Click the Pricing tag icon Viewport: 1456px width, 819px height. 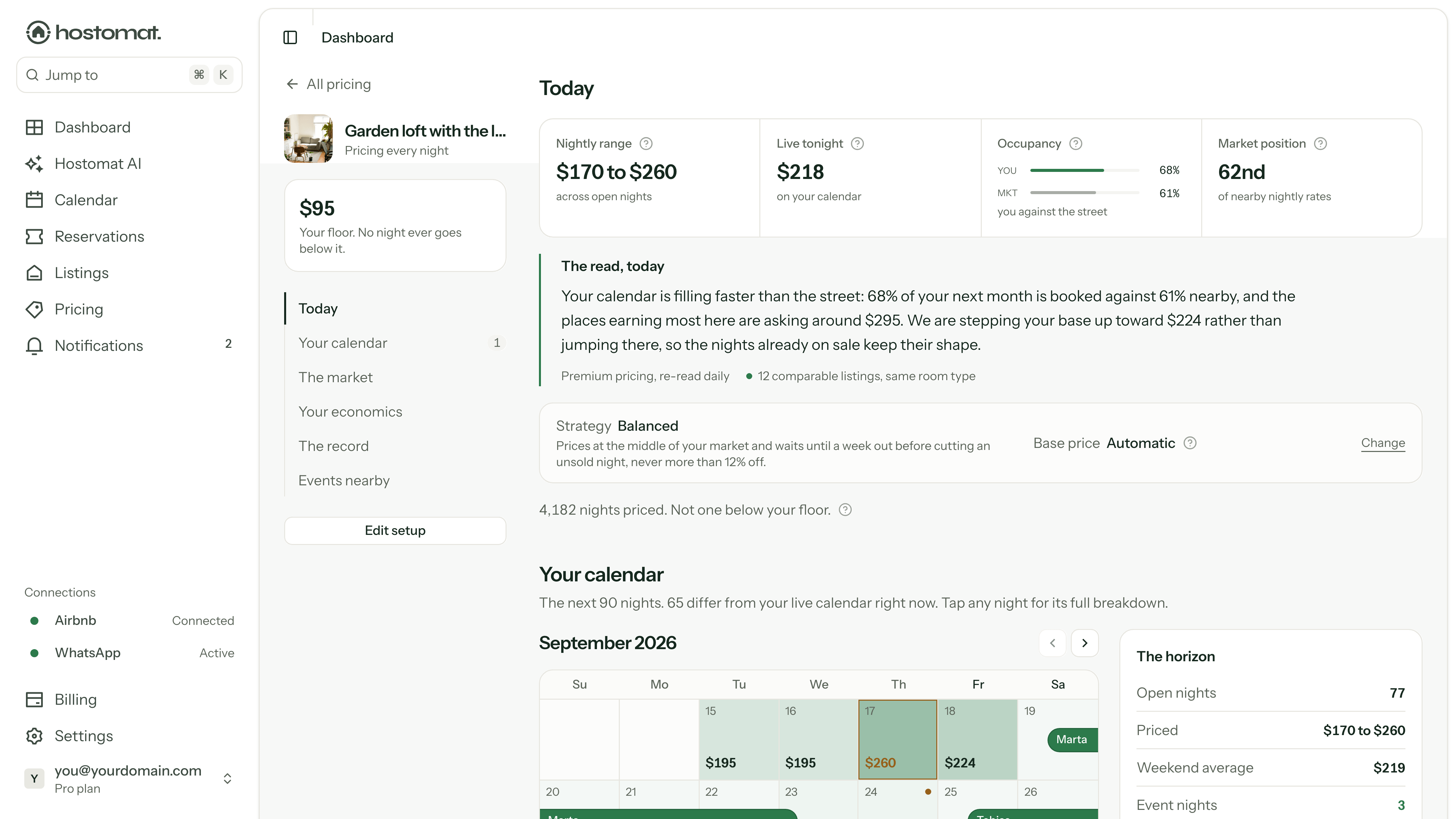tap(34, 309)
